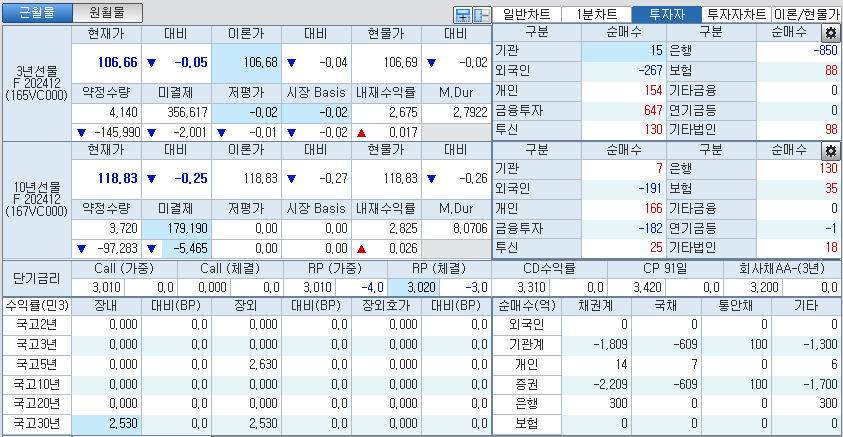Viewport: 843px width, 437px height.
Task: Open gear settings for 3년선물 investor table
Action: (831, 33)
